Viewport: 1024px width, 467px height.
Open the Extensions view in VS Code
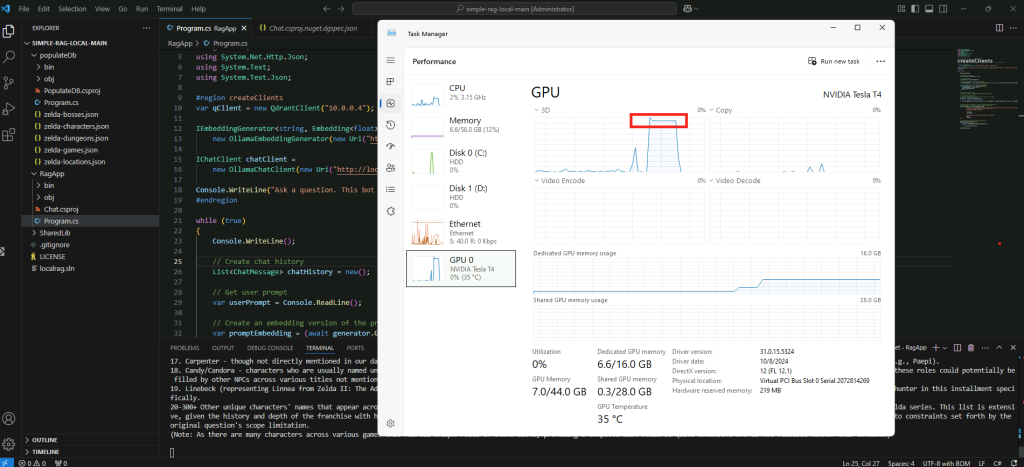coord(9,135)
